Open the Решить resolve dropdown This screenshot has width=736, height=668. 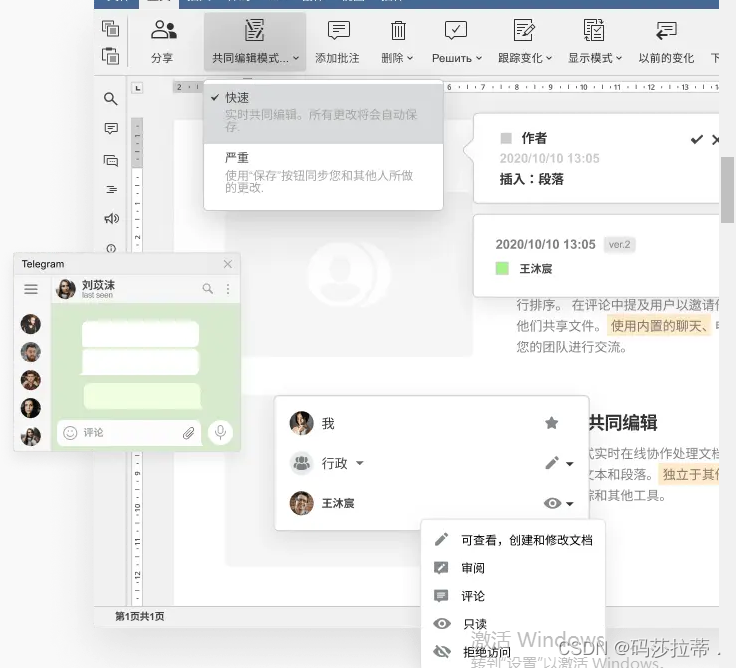click(456, 42)
